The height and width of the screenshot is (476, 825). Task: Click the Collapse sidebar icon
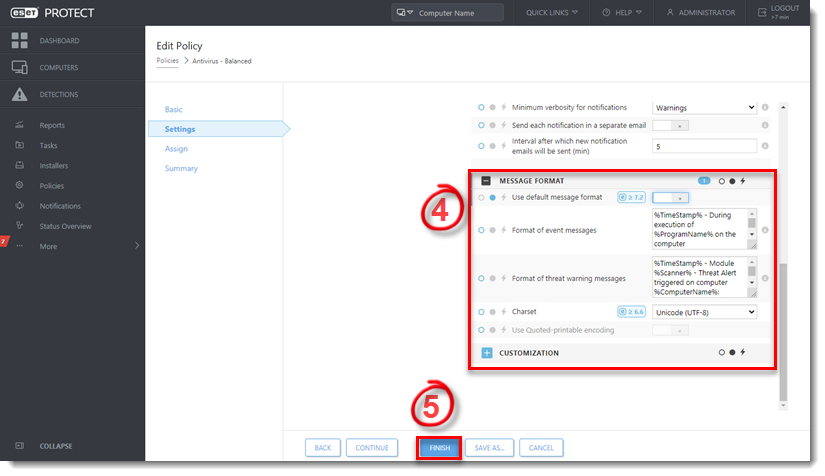click(19, 446)
